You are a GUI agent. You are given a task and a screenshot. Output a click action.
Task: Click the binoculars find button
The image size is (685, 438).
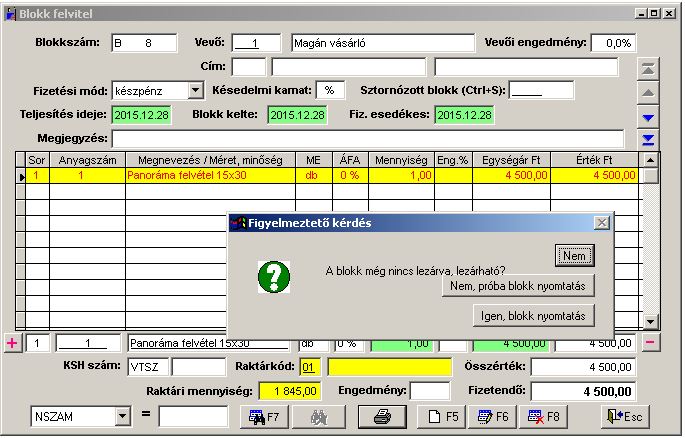coord(319,417)
